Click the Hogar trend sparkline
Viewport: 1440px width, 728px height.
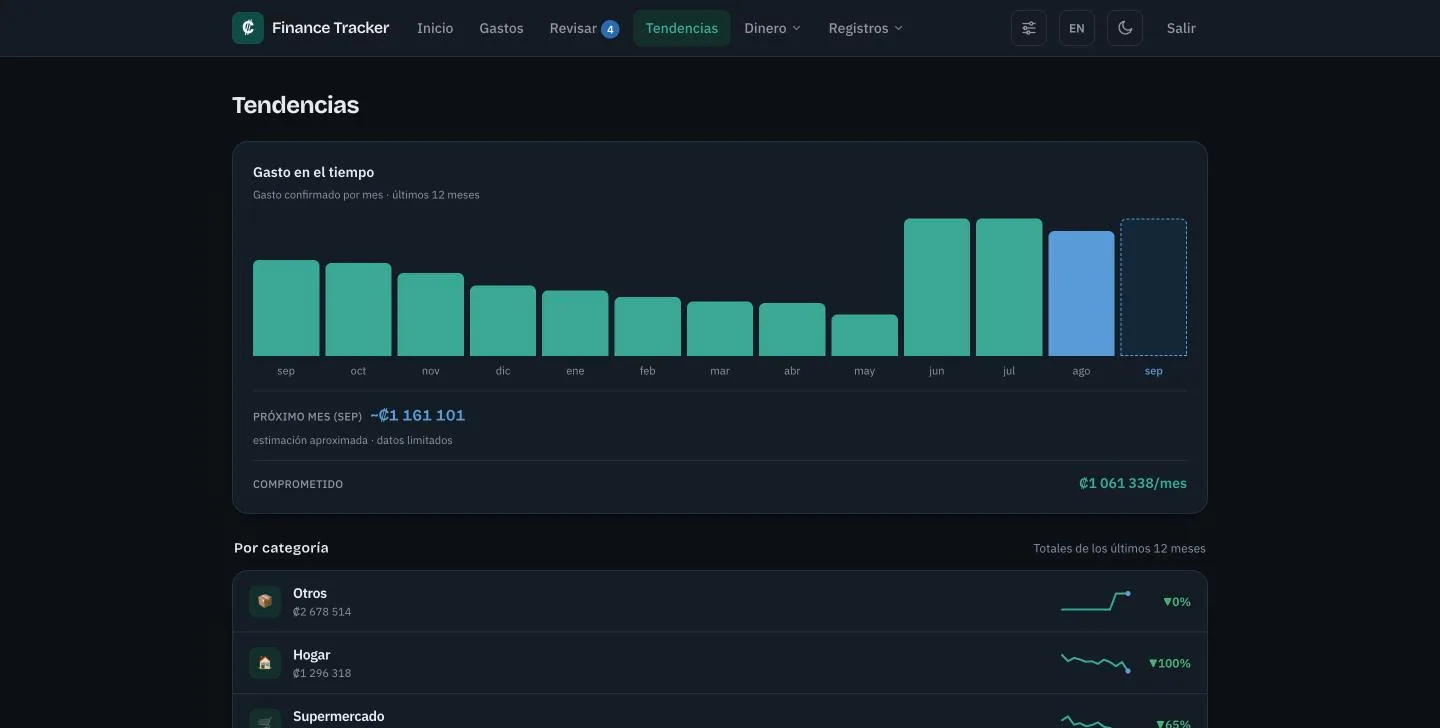pos(1096,663)
